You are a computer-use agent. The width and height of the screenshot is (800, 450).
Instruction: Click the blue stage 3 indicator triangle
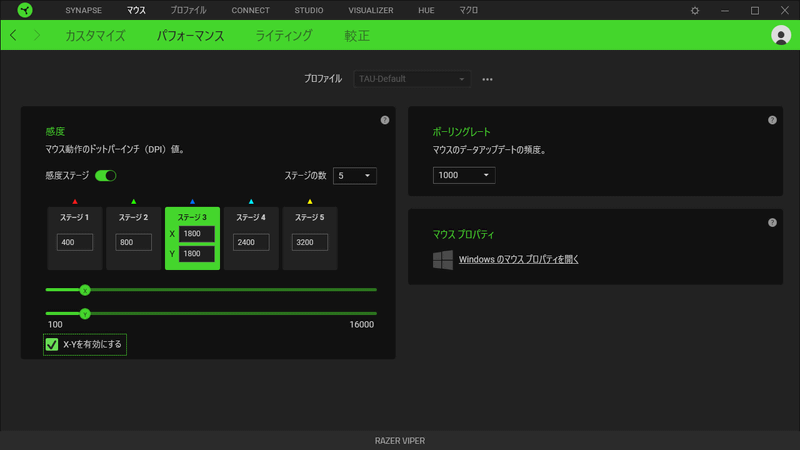pyautogui.click(x=192, y=202)
